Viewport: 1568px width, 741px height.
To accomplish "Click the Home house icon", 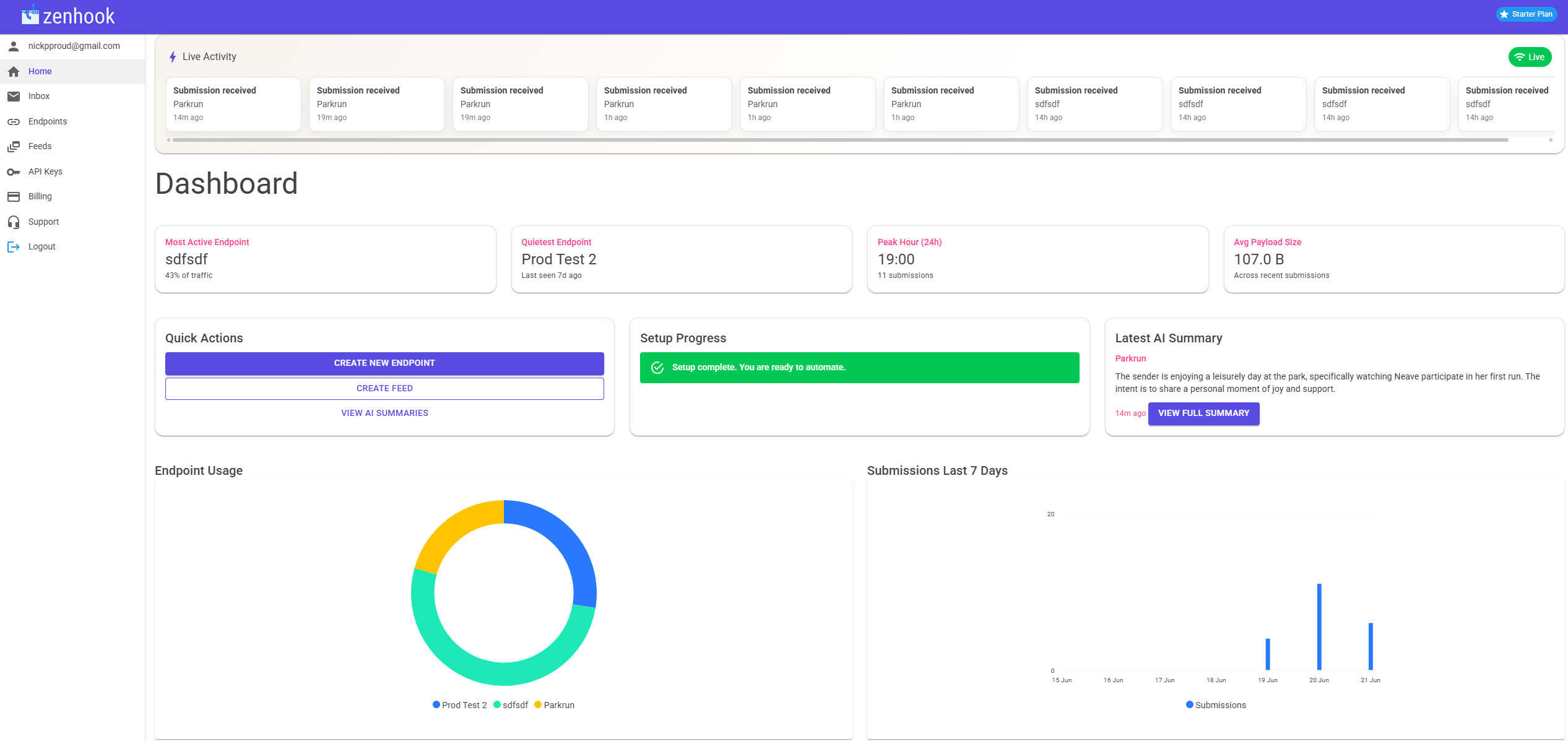I will pyautogui.click(x=14, y=72).
